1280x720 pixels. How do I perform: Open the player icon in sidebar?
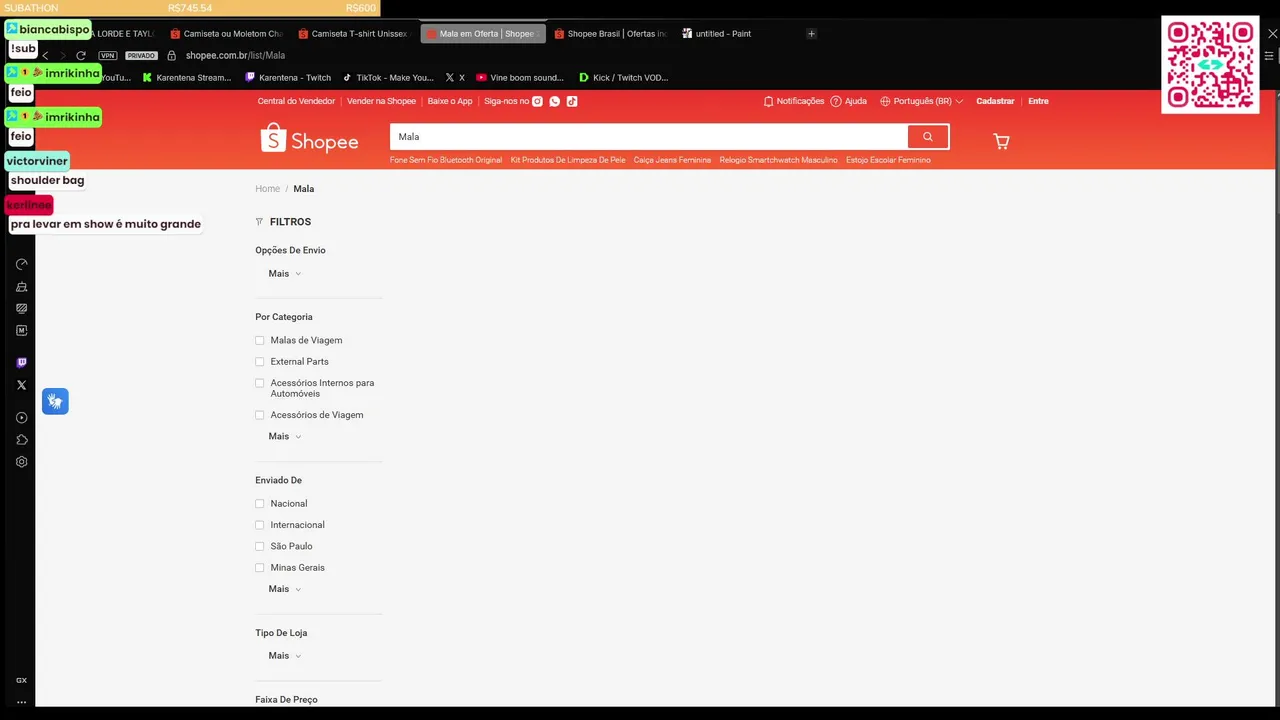21,418
